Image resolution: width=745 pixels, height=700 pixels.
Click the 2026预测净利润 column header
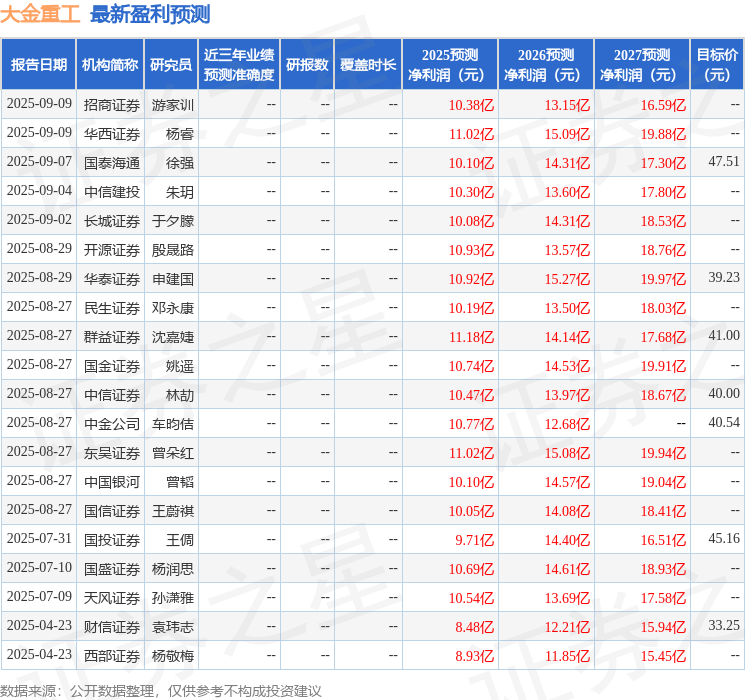[x=546, y=65]
